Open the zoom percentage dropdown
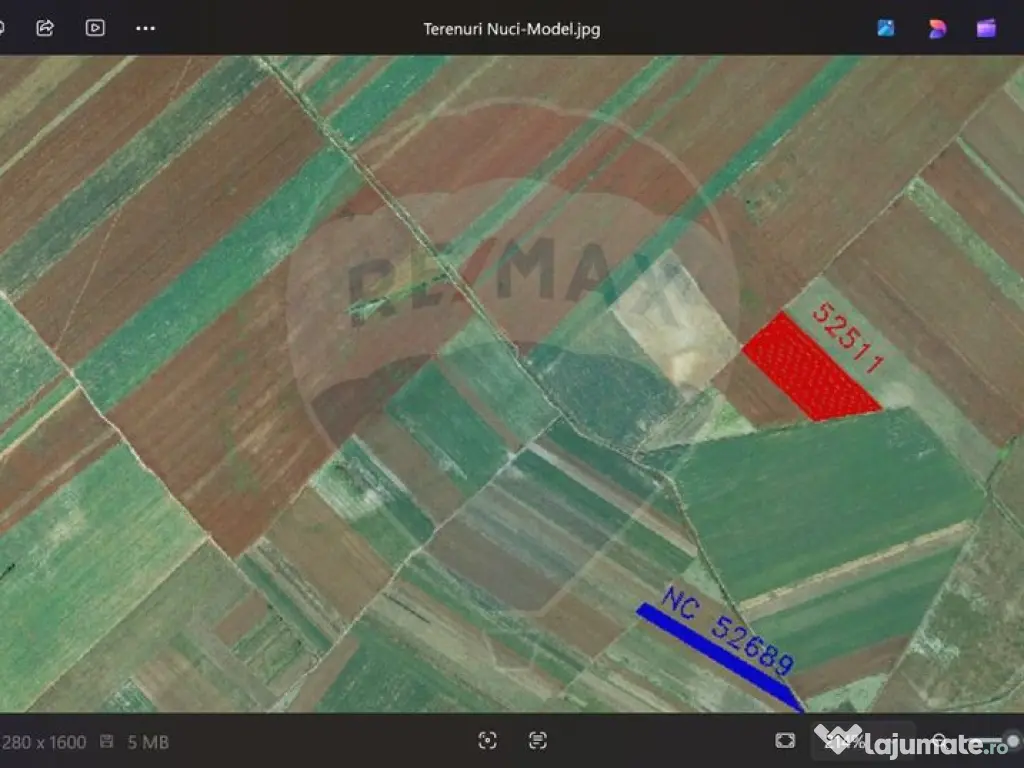Image resolution: width=1024 pixels, height=768 pixels. click(840, 741)
